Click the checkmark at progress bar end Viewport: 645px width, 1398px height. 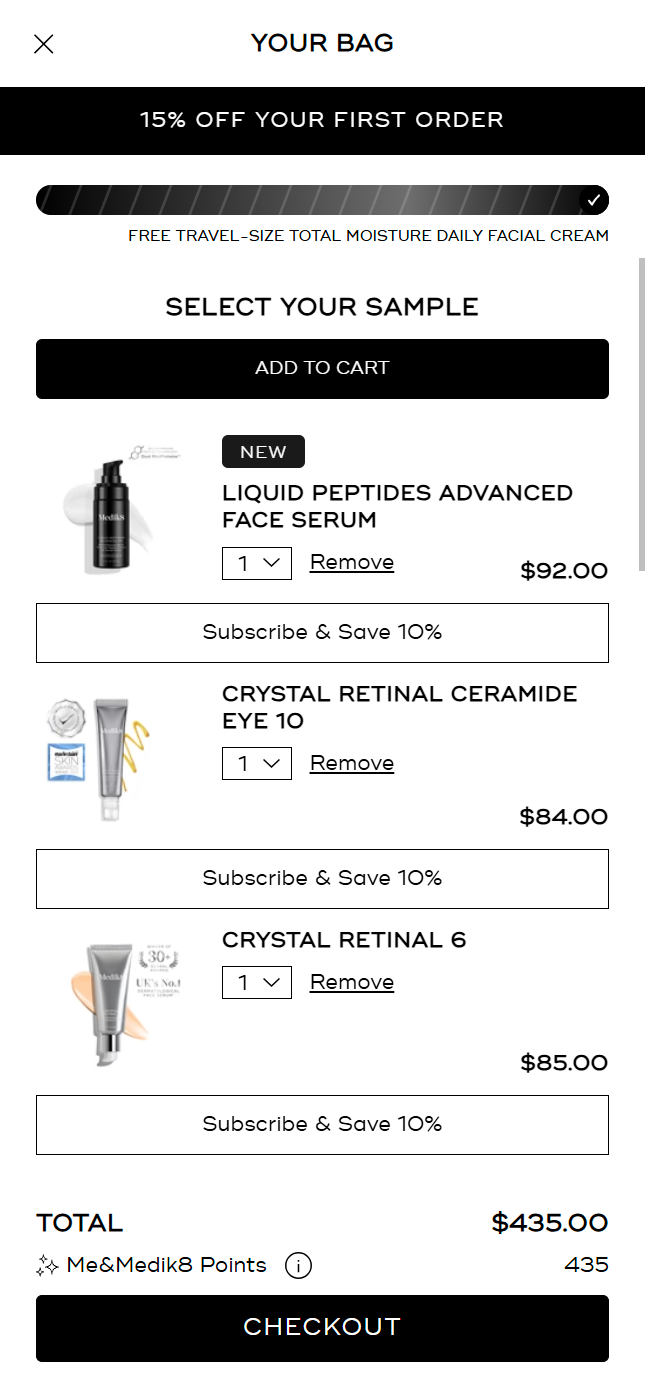coord(594,200)
